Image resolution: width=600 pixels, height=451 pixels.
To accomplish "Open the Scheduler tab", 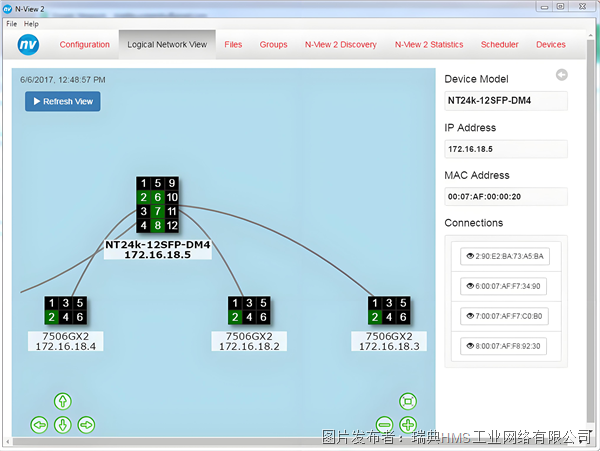I will 499,44.
